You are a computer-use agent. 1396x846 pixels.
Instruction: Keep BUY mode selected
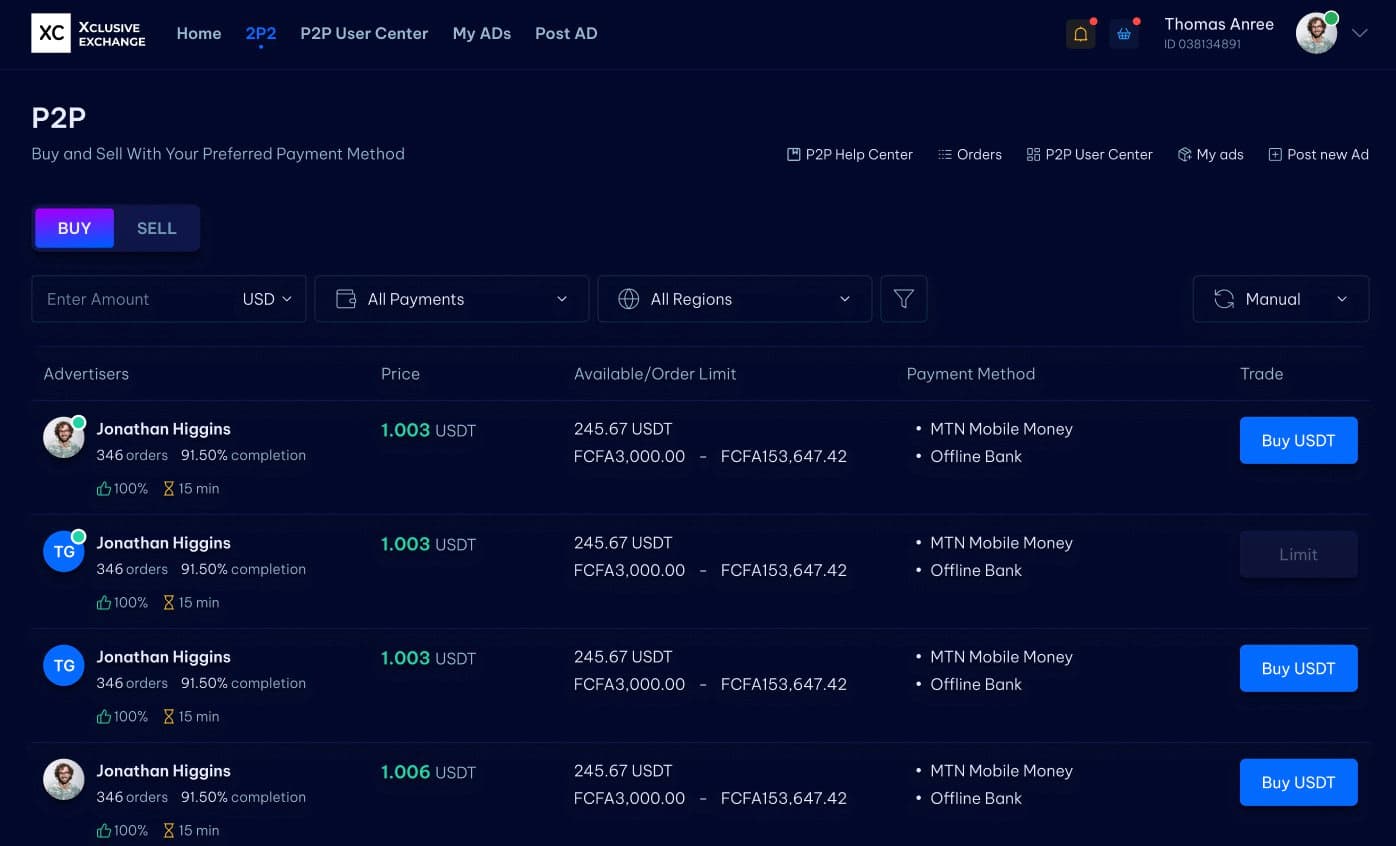tap(74, 228)
